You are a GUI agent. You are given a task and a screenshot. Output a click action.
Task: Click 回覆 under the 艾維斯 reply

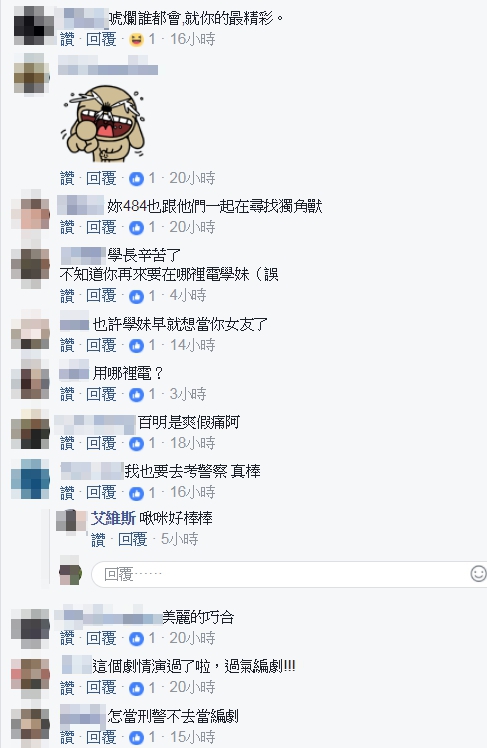coord(133,540)
